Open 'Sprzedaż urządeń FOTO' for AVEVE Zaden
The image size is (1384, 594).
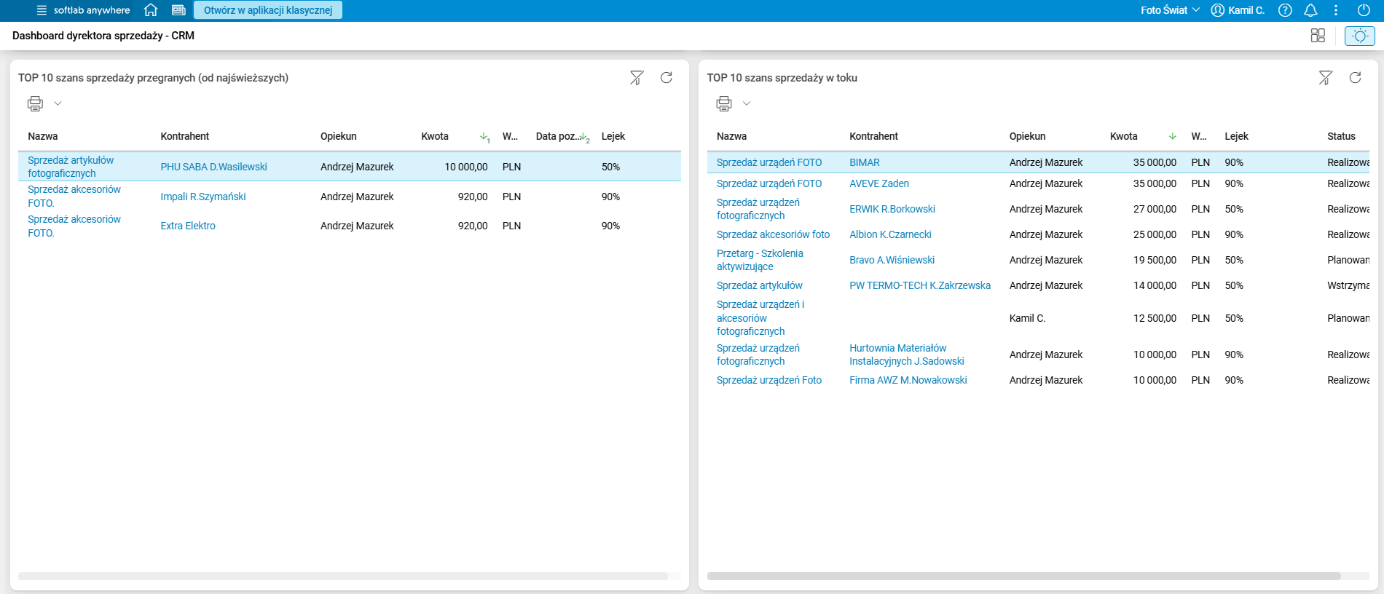[x=769, y=183]
